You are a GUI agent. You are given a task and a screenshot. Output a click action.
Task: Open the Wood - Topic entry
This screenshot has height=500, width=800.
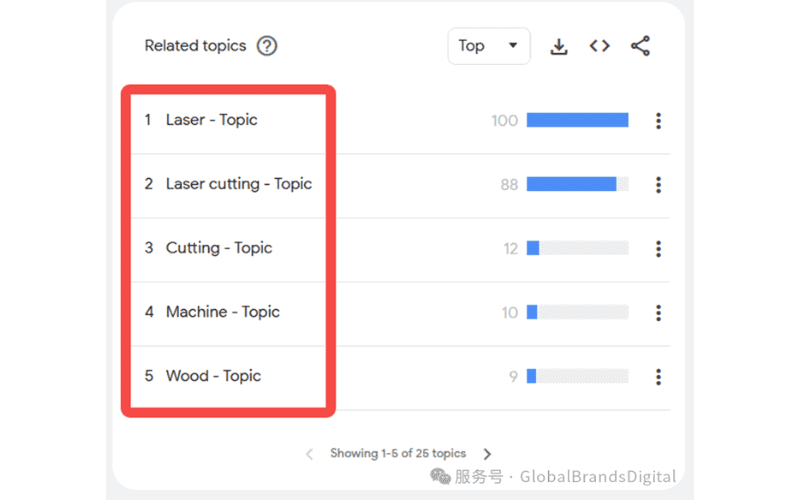[x=213, y=376]
